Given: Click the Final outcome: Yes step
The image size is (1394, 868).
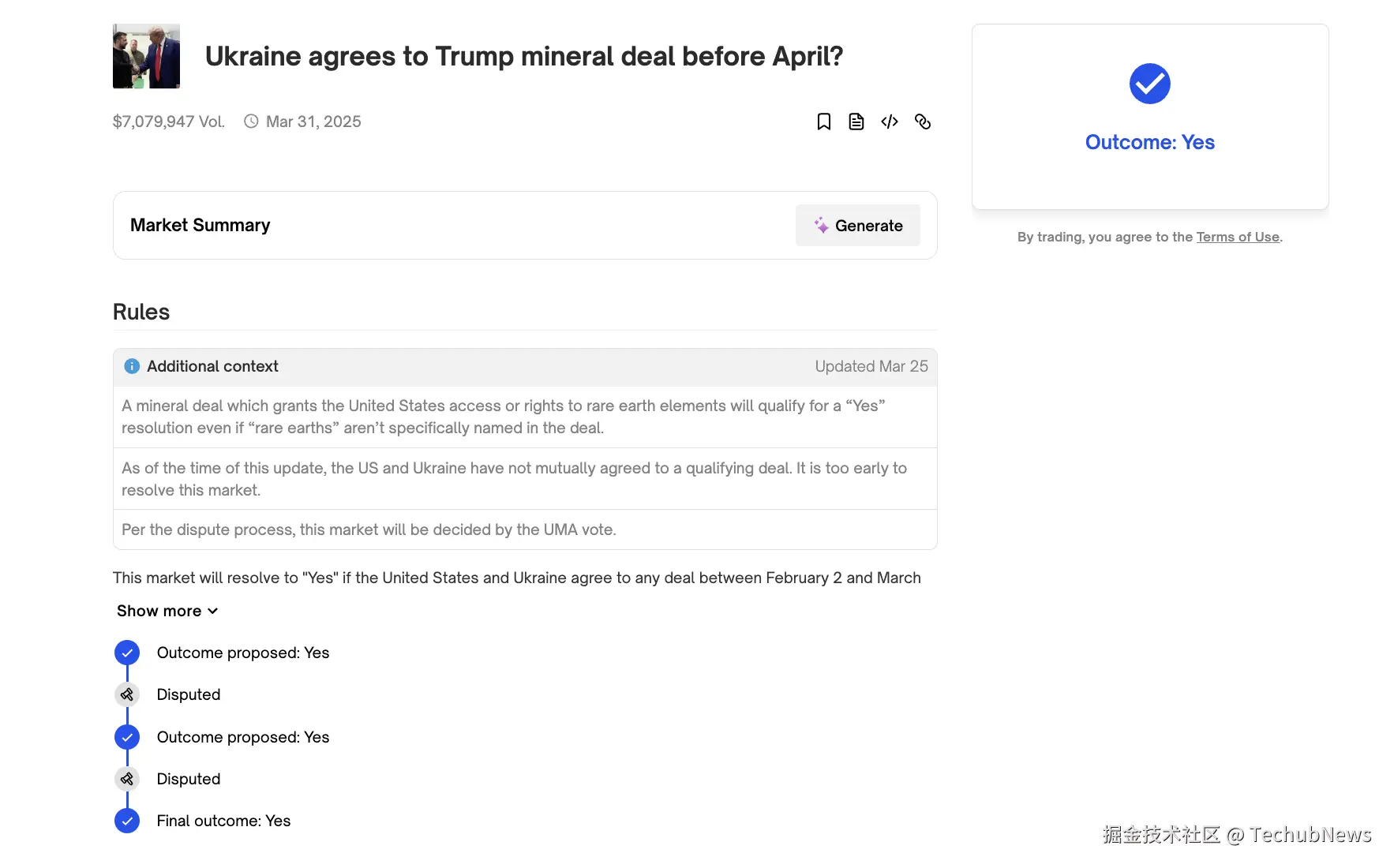Looking at the screenshot, I should [223, 821].
